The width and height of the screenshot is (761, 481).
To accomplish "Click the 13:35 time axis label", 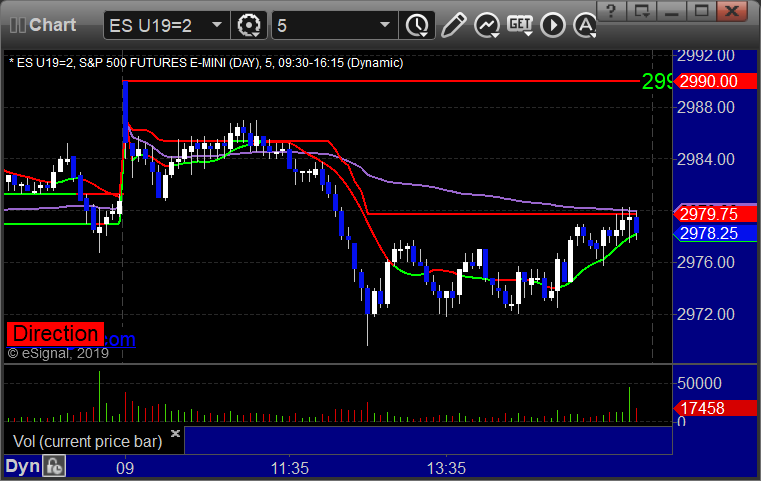I will pyautogui.click(x=447, y=468).
